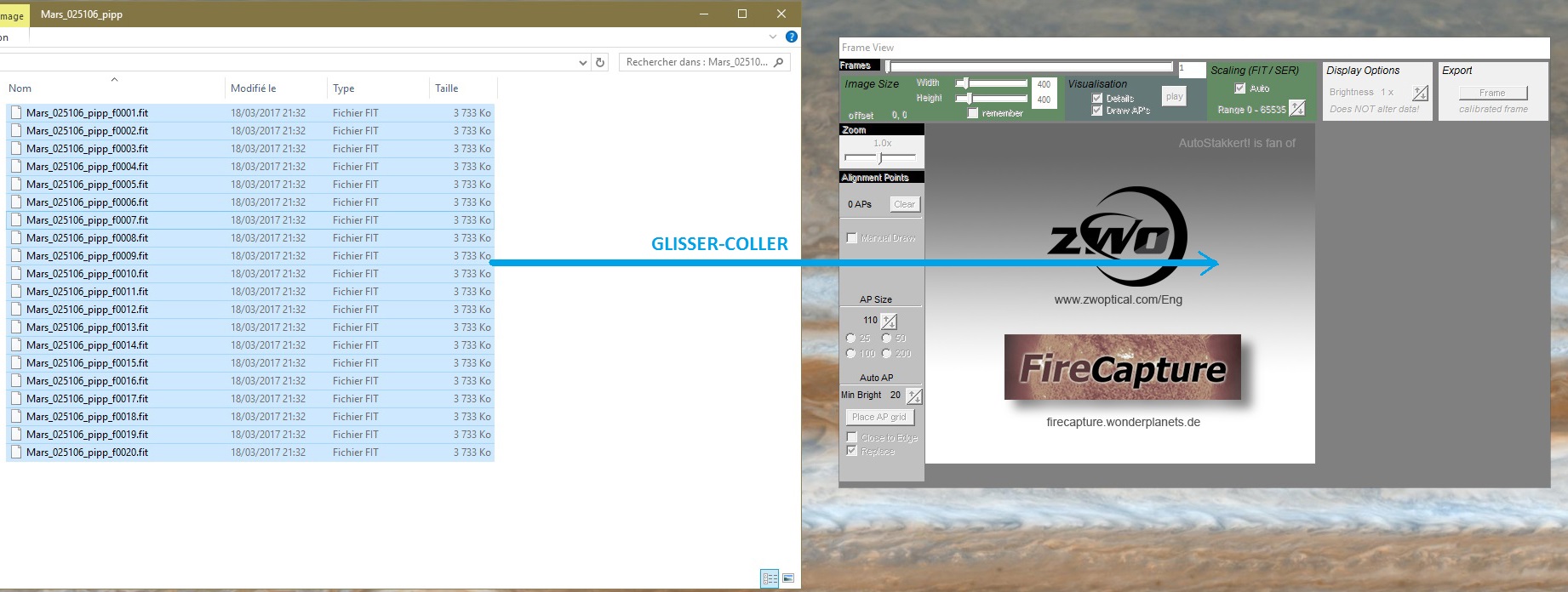Viewport: 1568px width, 592px height.
Task: Select AP size 200 radio button
Action: pyautogui.click(x=886, y=353)
